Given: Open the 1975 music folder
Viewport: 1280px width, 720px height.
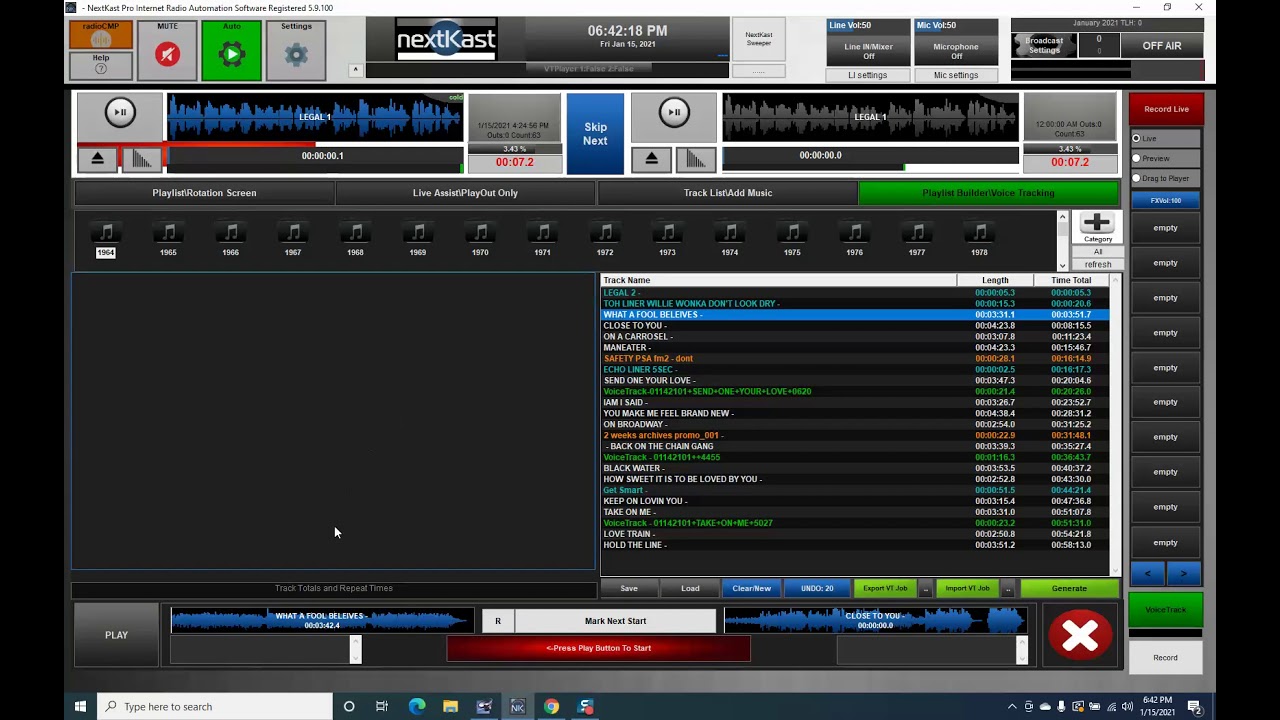Looking at the screenshot, I should pos(792,240).
